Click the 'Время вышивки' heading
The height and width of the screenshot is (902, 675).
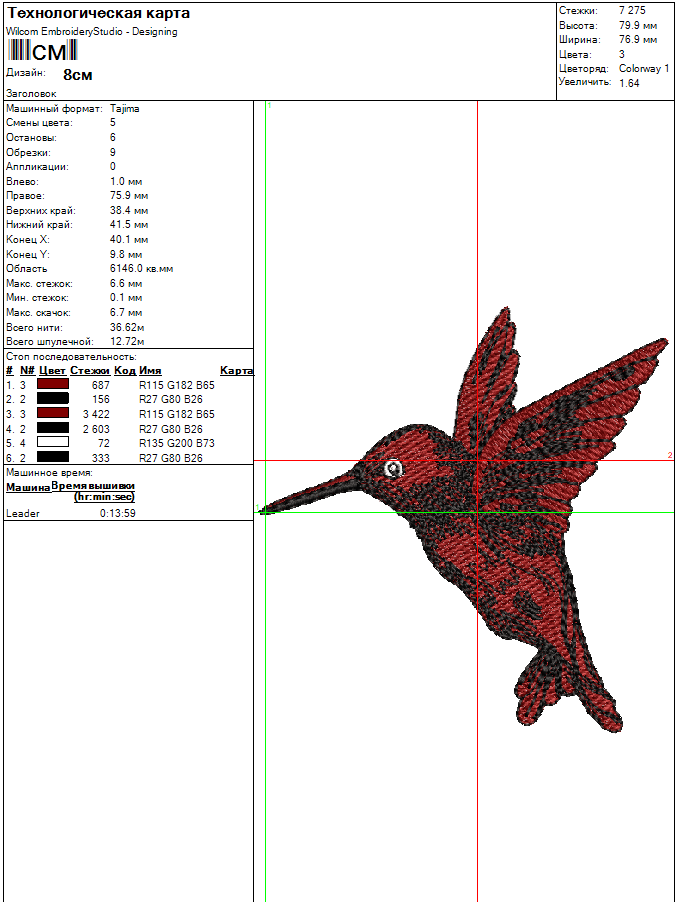tap(93, 486)
